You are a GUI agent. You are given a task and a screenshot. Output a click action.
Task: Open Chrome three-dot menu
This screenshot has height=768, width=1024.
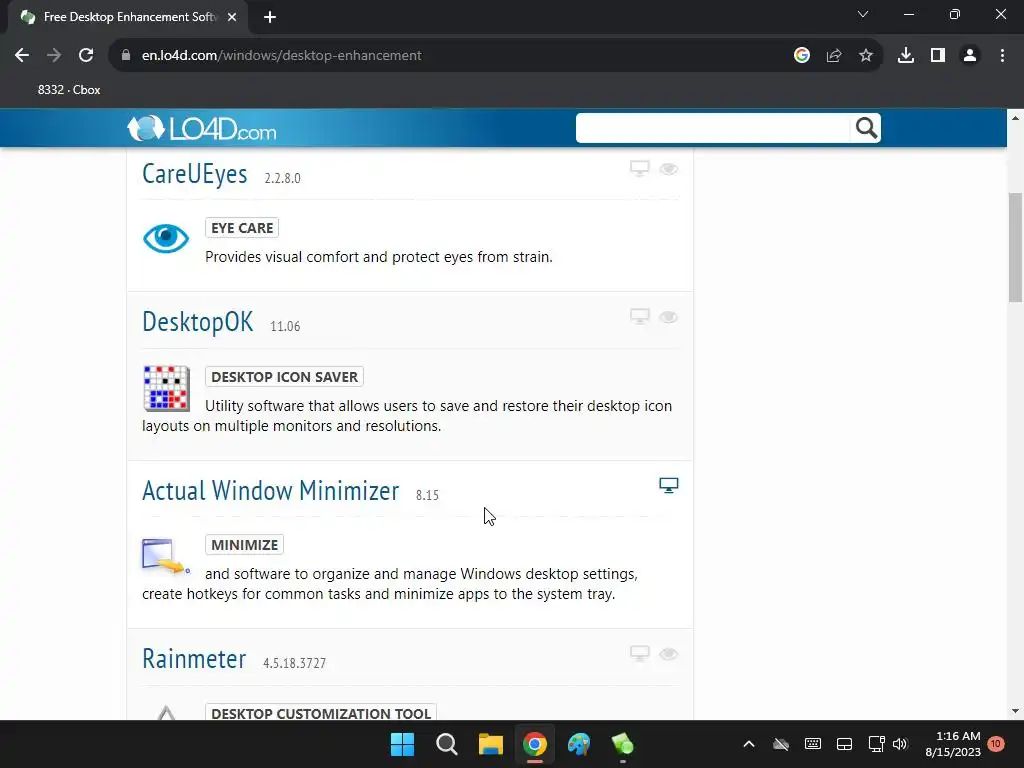(1002, 56)
